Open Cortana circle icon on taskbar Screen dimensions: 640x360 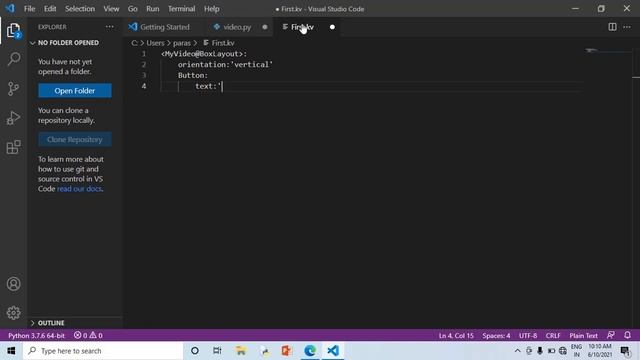(x=195, y=351)
